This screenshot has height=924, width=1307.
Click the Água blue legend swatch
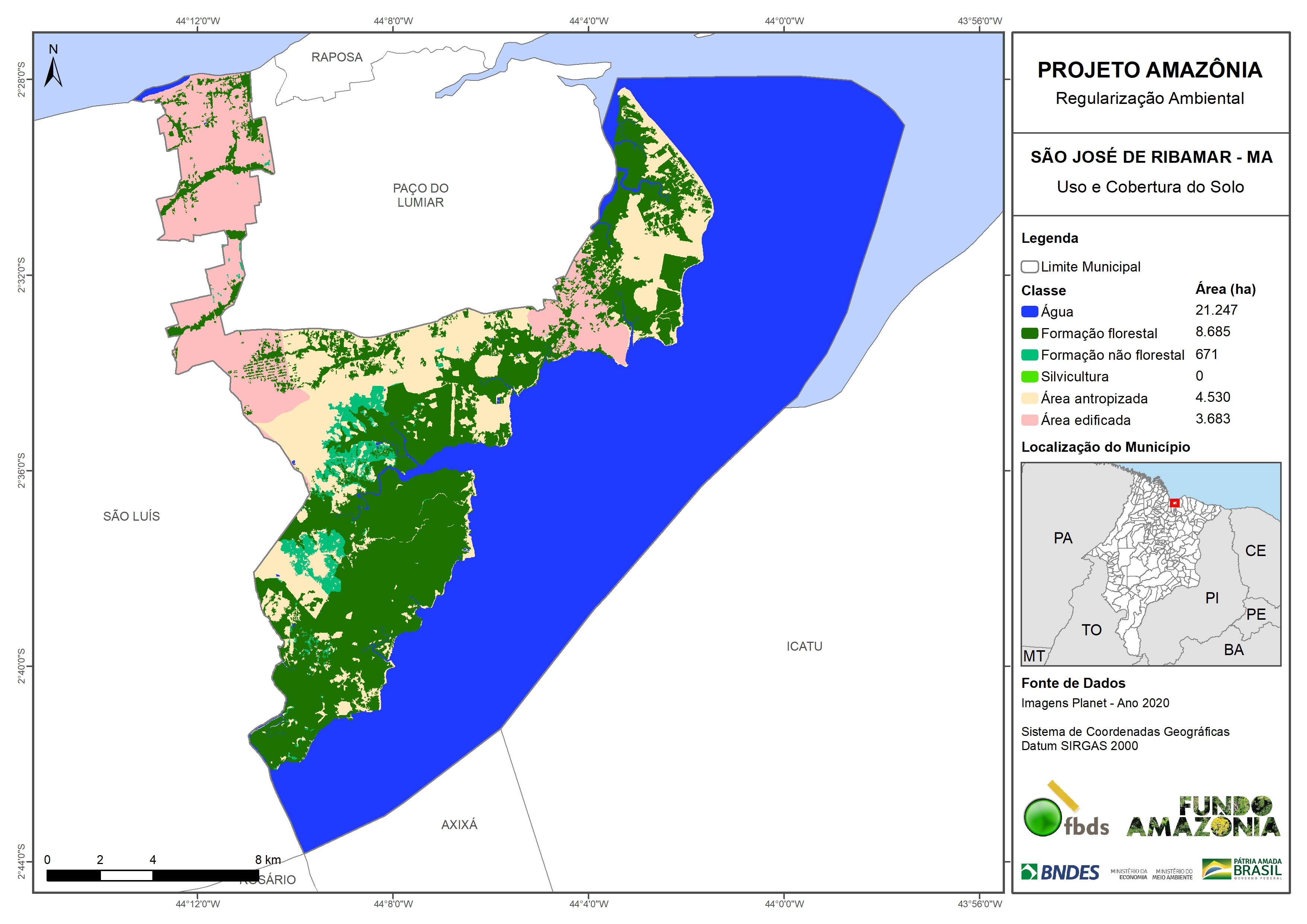1029,311
